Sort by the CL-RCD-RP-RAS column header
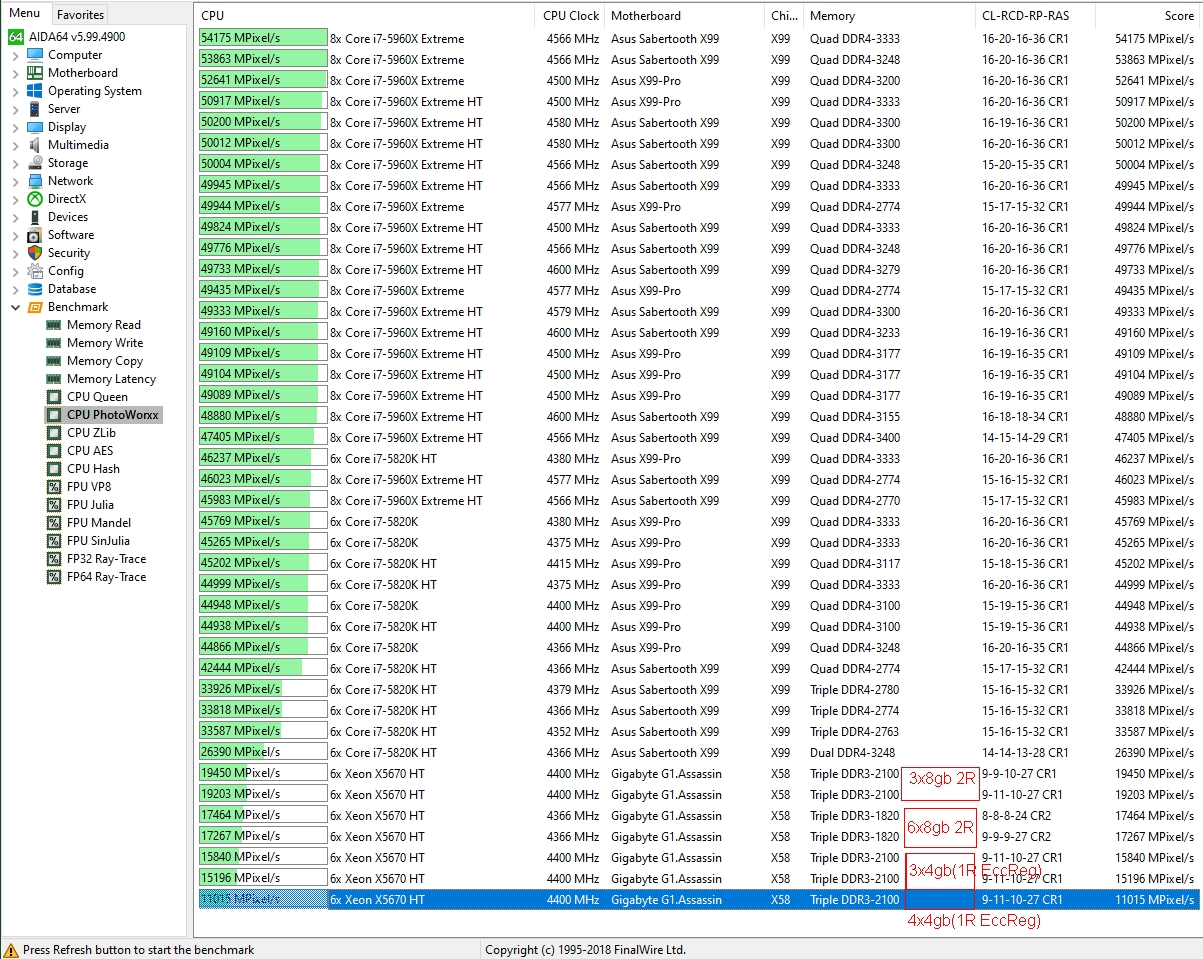This screenshot has height=959, width=1203. point(1036,16)
